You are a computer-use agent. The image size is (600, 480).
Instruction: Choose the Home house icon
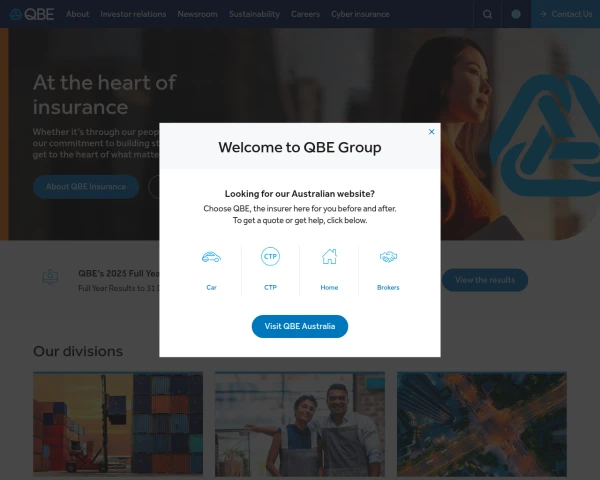click(329, 256)
